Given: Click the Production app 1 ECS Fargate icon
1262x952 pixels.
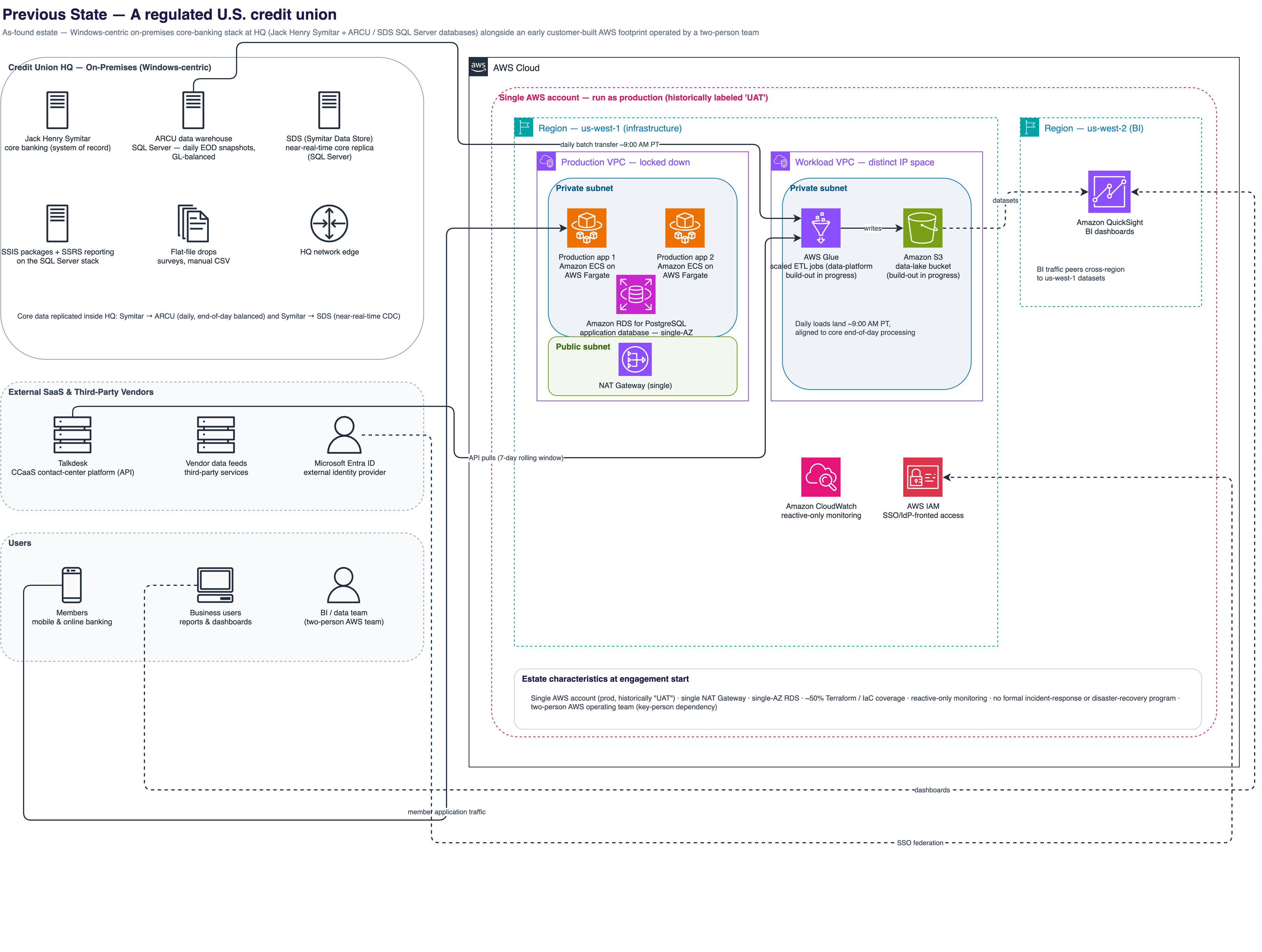Looking at the screenshot, I should 586,228.
